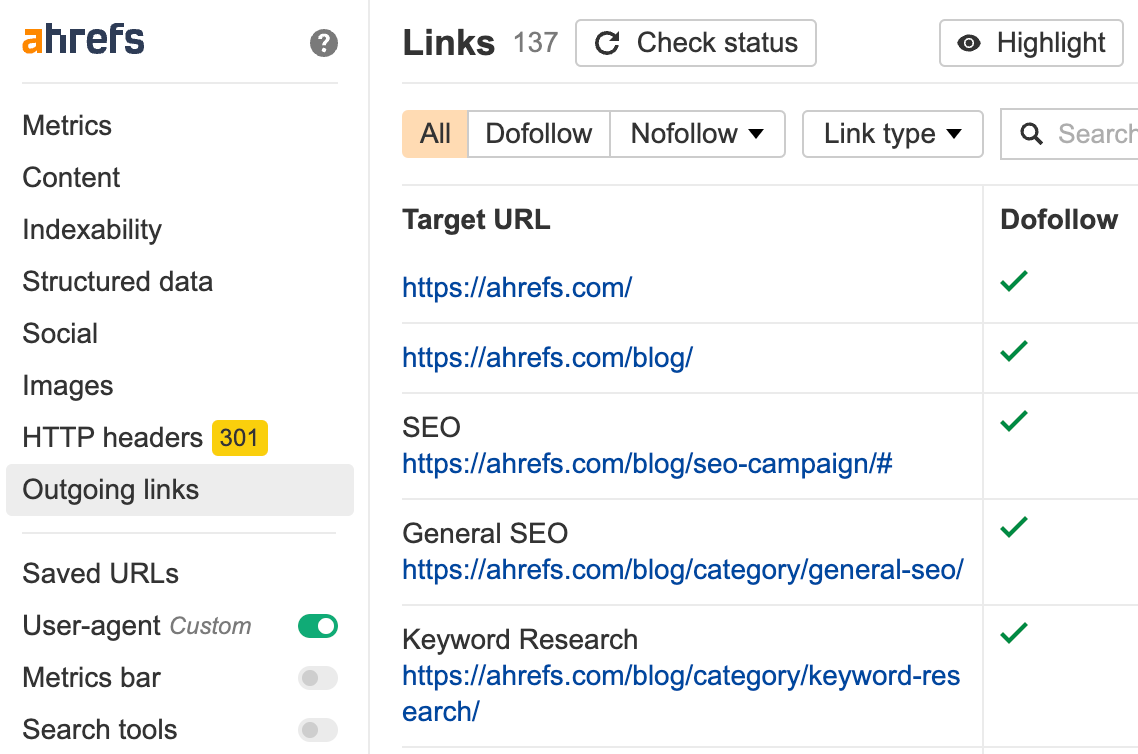Click the Highlight eye icon
The width and height of the screenshot is (1138, 754).
968,44
